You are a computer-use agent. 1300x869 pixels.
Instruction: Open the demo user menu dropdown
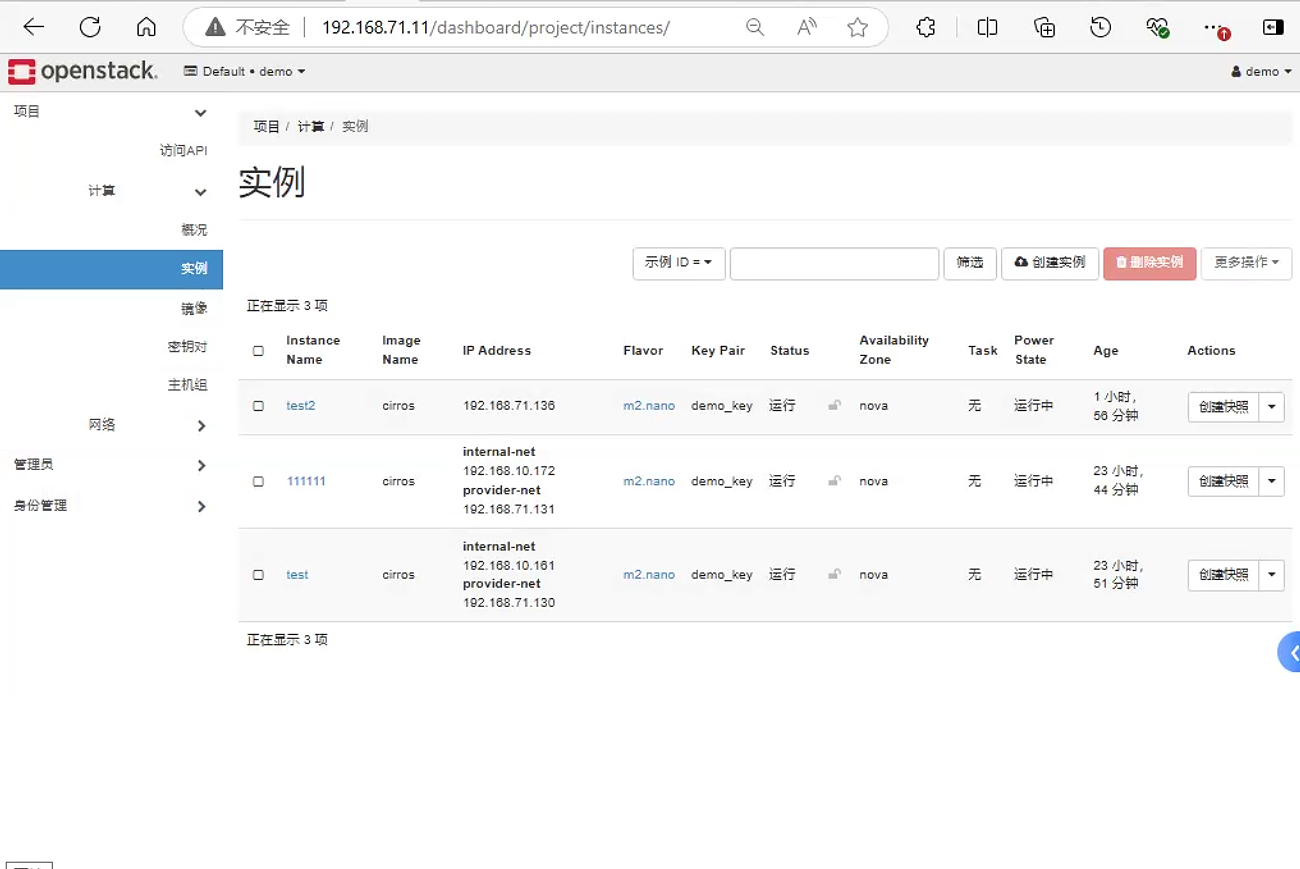(x=1261, y=71)
